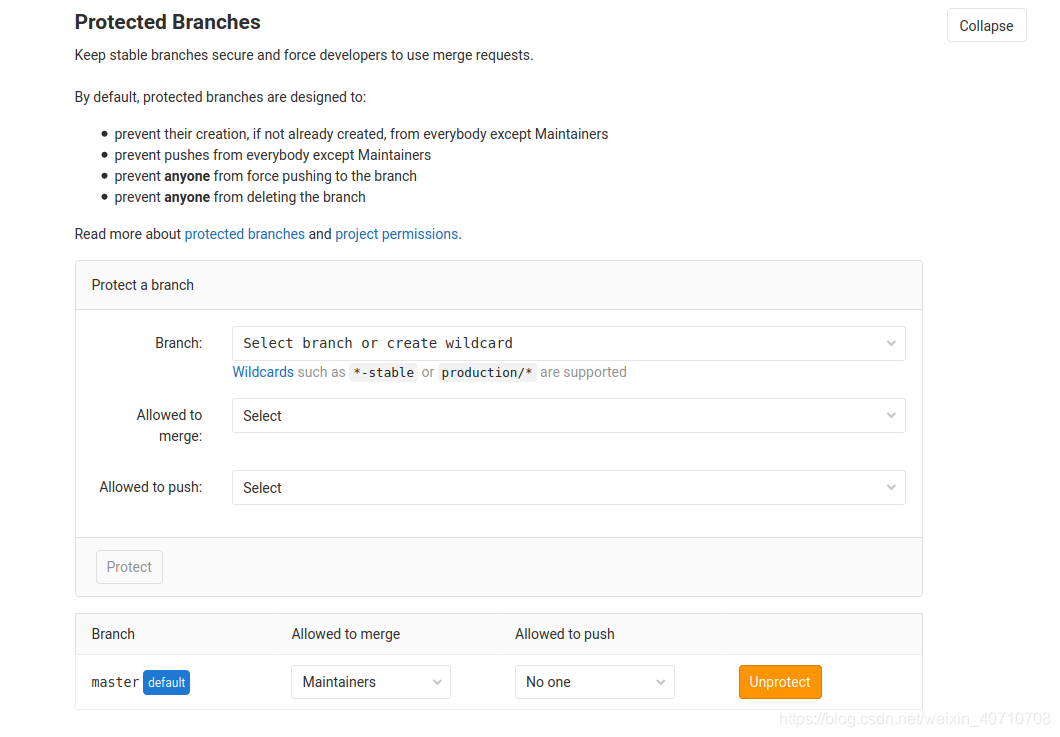
Task: Open Select branch or create wildcard dropdown
Action: (569, 343)
